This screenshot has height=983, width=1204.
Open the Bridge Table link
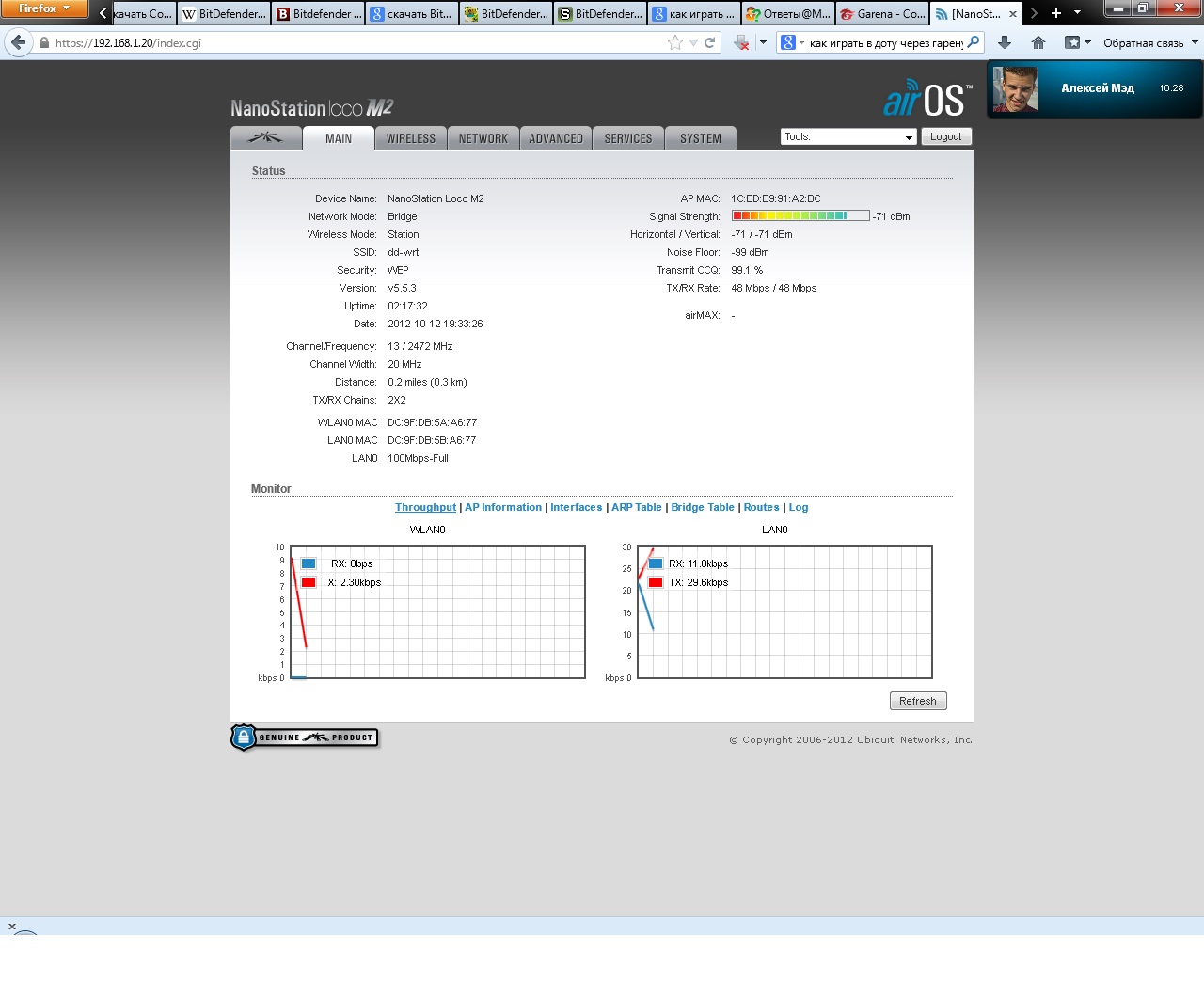tap(703, 507)
